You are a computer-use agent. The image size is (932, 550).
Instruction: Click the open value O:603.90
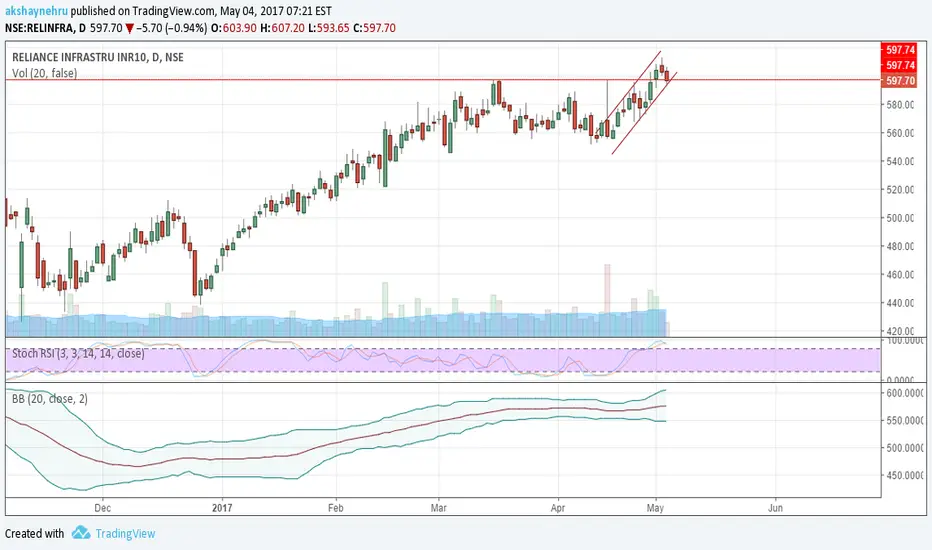234,28
